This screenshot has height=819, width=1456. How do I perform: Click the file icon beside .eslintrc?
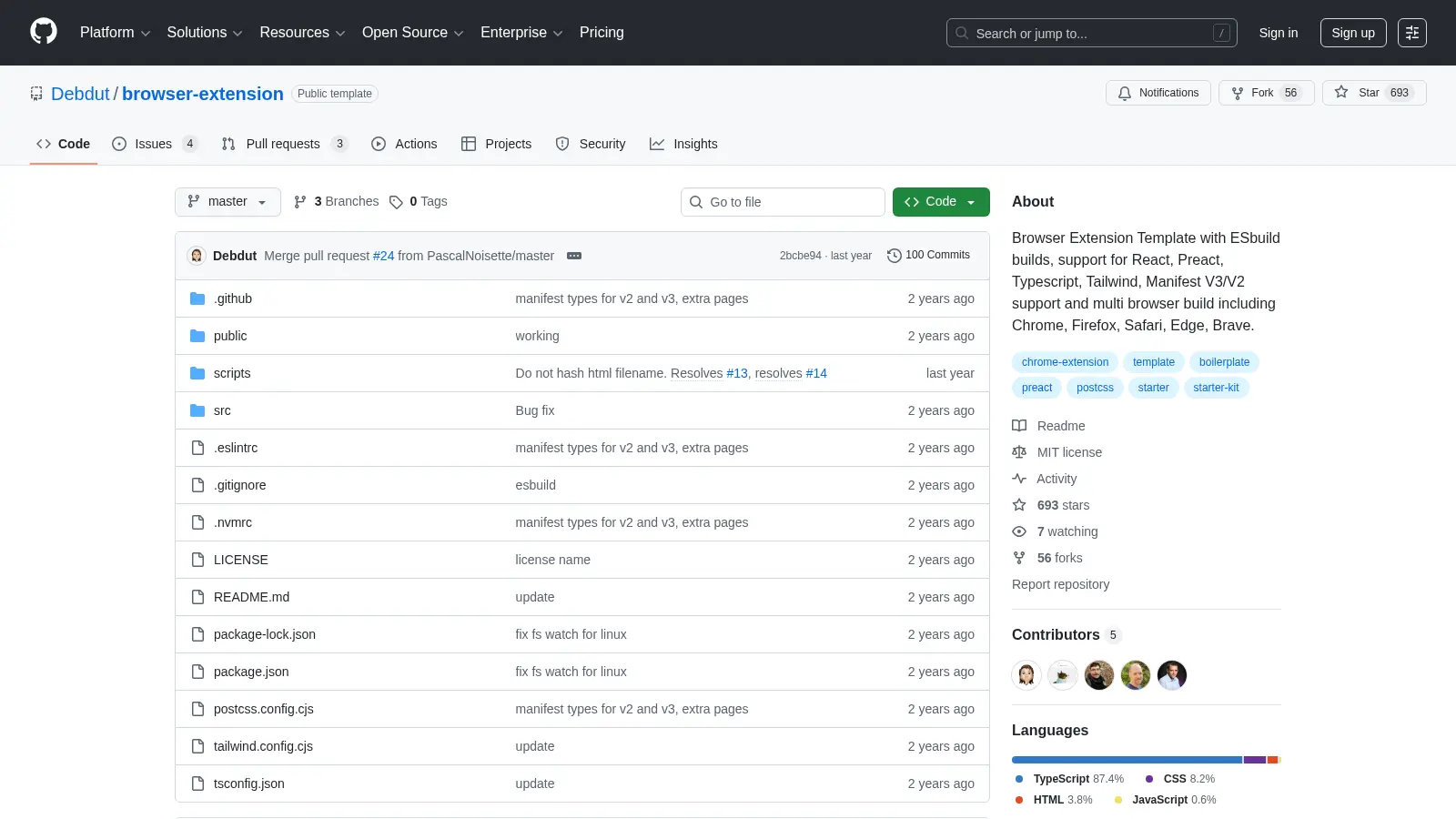[x=197, y=448]
